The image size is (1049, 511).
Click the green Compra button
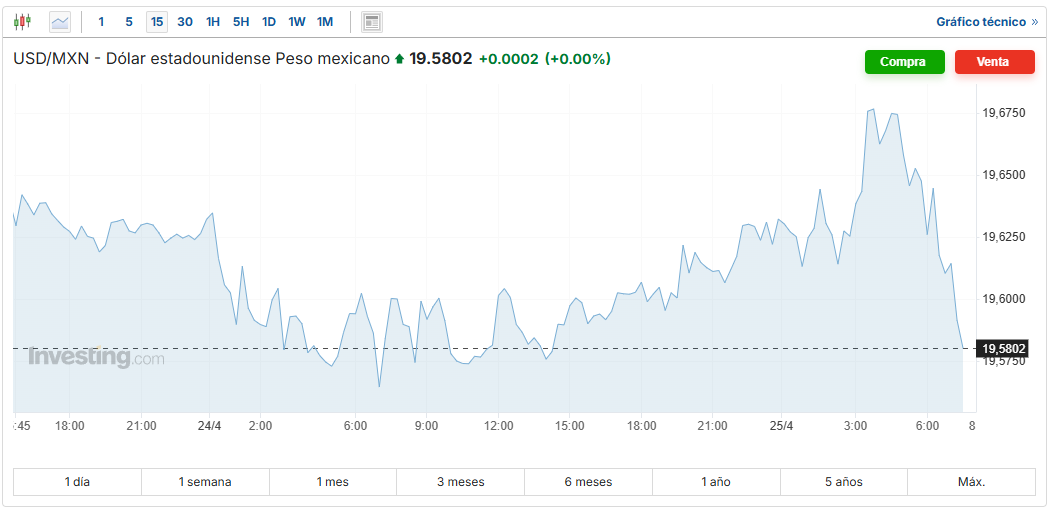[904, 62]
